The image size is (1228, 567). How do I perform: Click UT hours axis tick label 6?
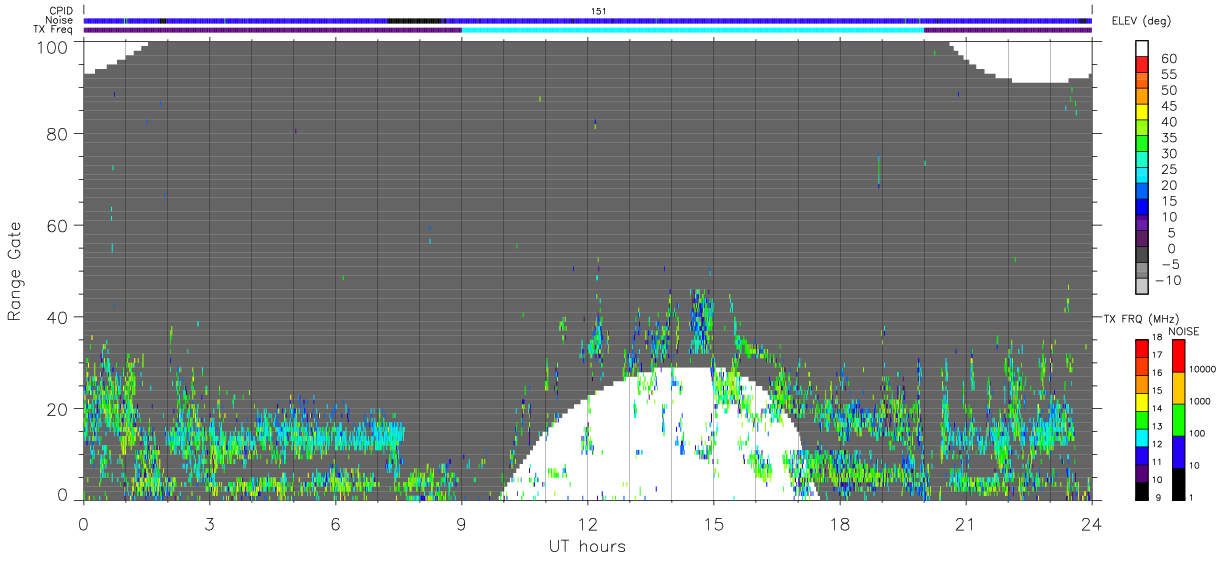335,523
